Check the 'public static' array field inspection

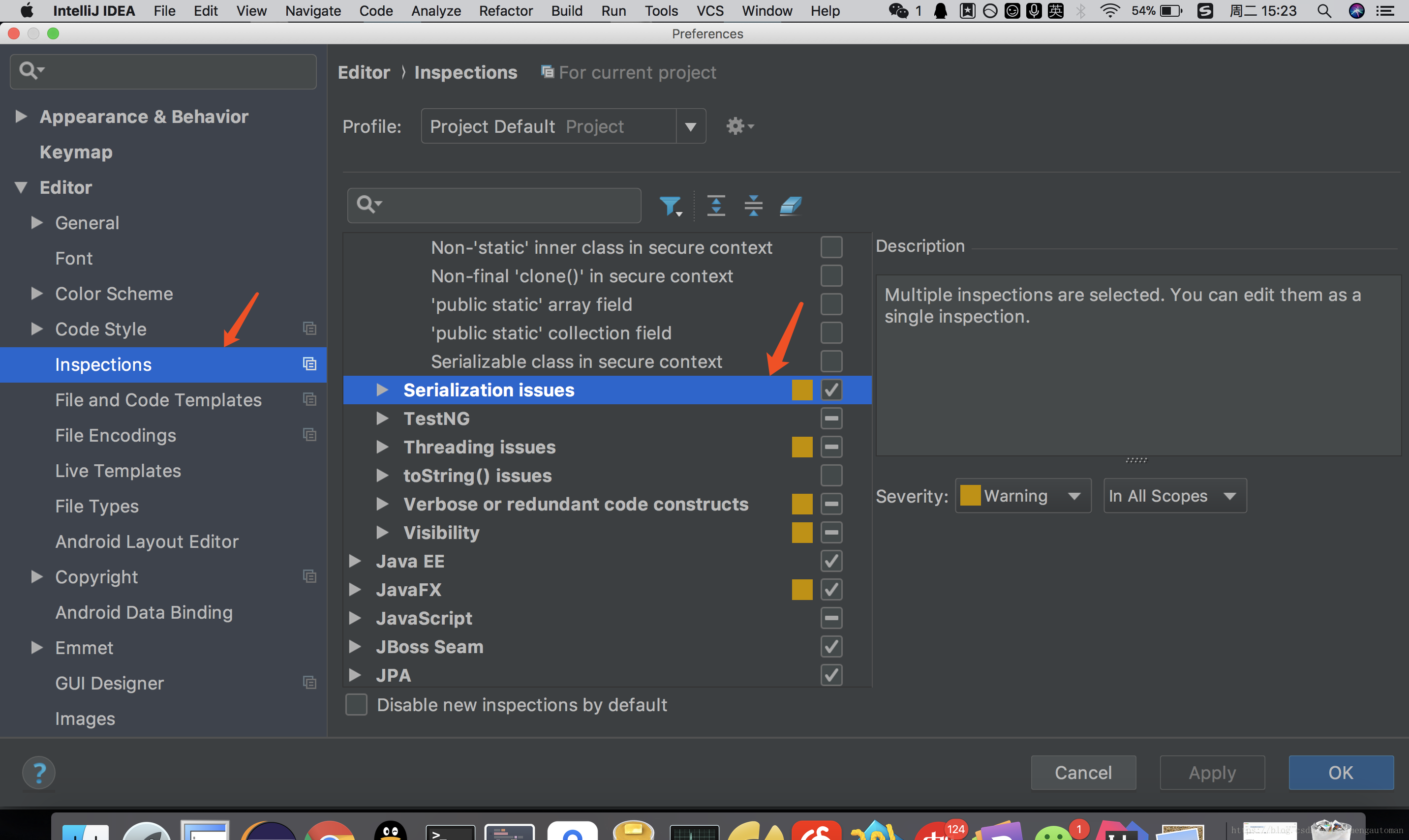[x=831, y=304]
